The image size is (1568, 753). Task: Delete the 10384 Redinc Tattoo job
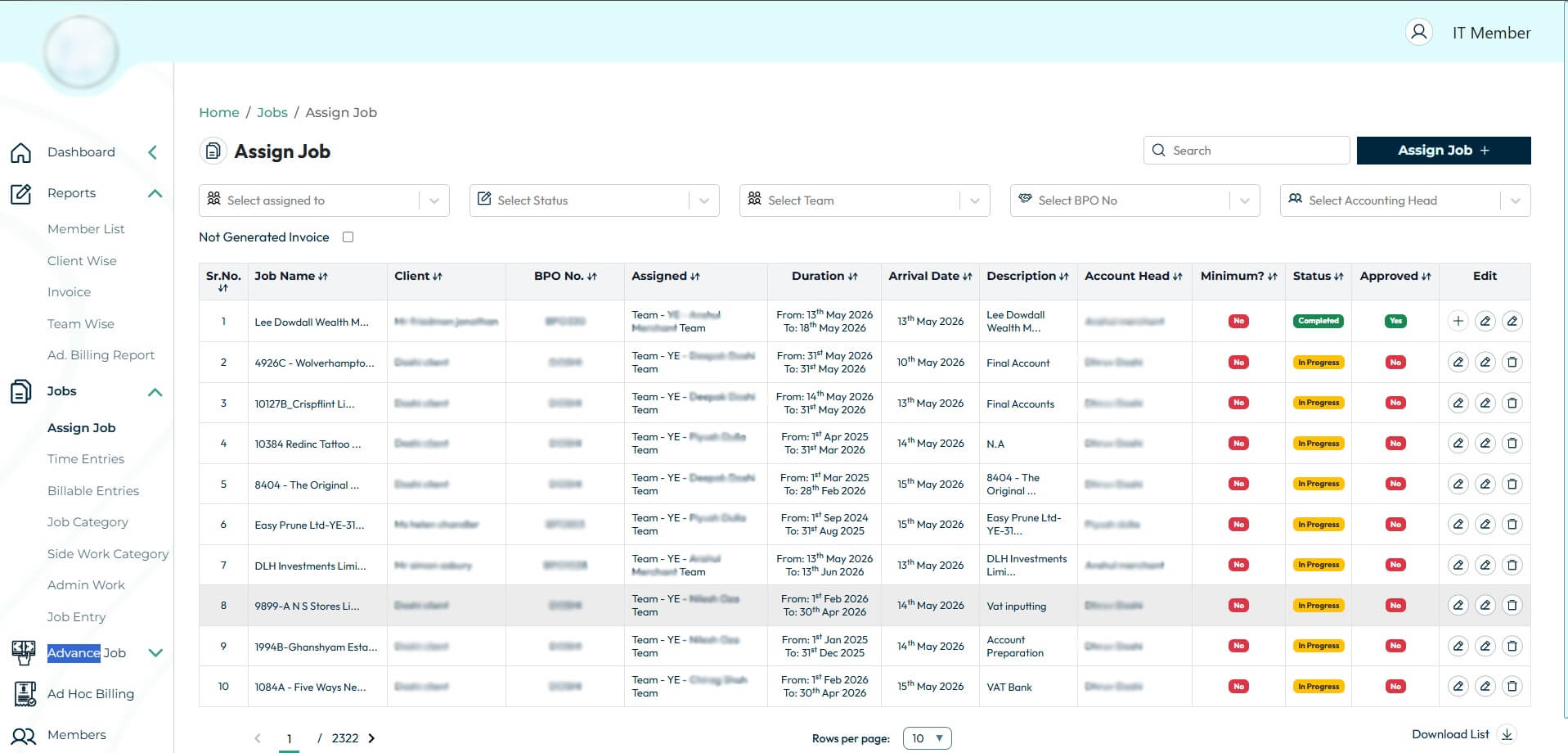[x=1512, y=443]
